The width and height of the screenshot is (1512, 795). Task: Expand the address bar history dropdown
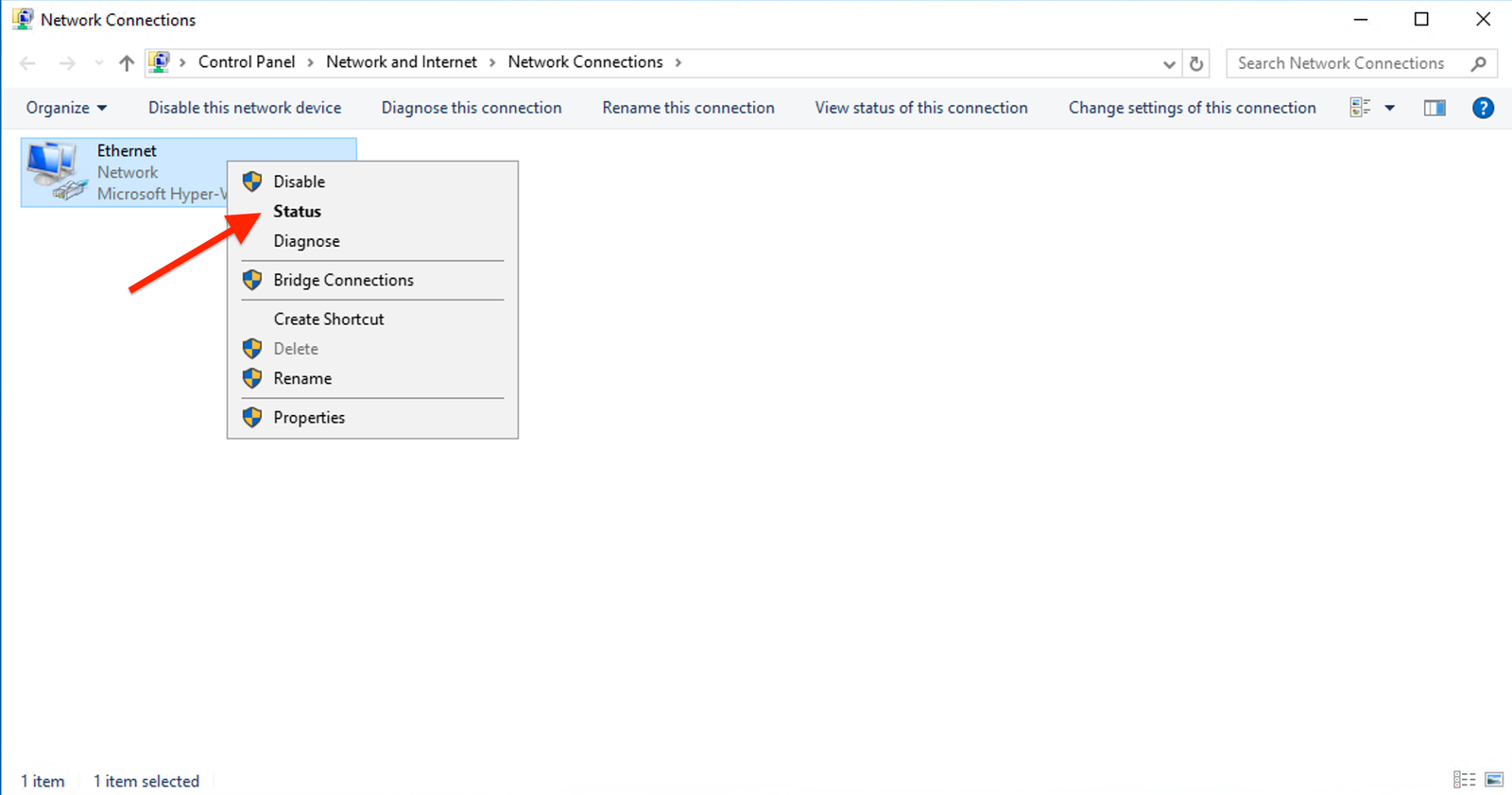click(1169, 63)
